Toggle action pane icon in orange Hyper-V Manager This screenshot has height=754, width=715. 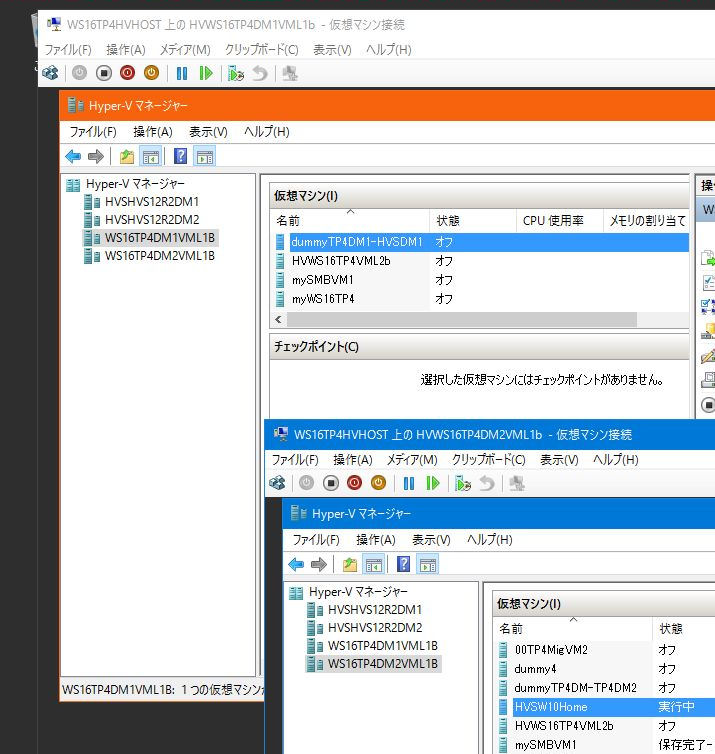[x=205, y=156]
